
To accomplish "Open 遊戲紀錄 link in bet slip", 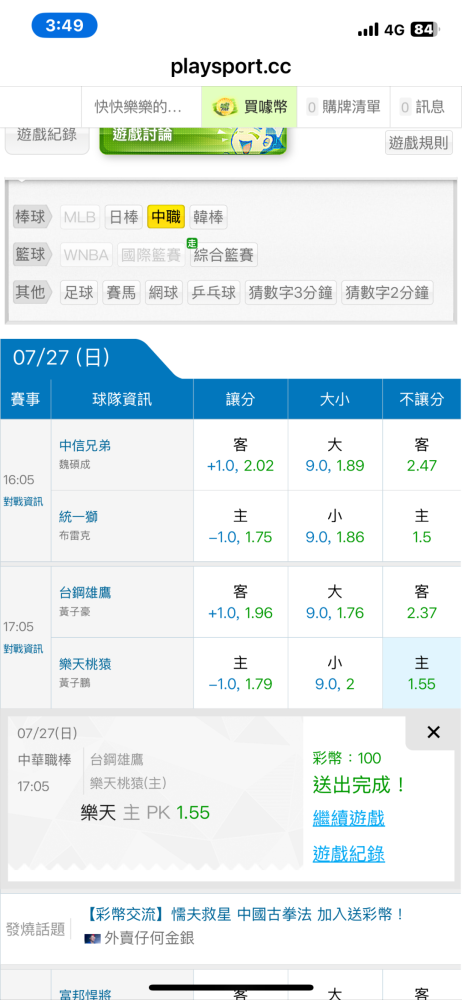I will [x=348, y=853].
